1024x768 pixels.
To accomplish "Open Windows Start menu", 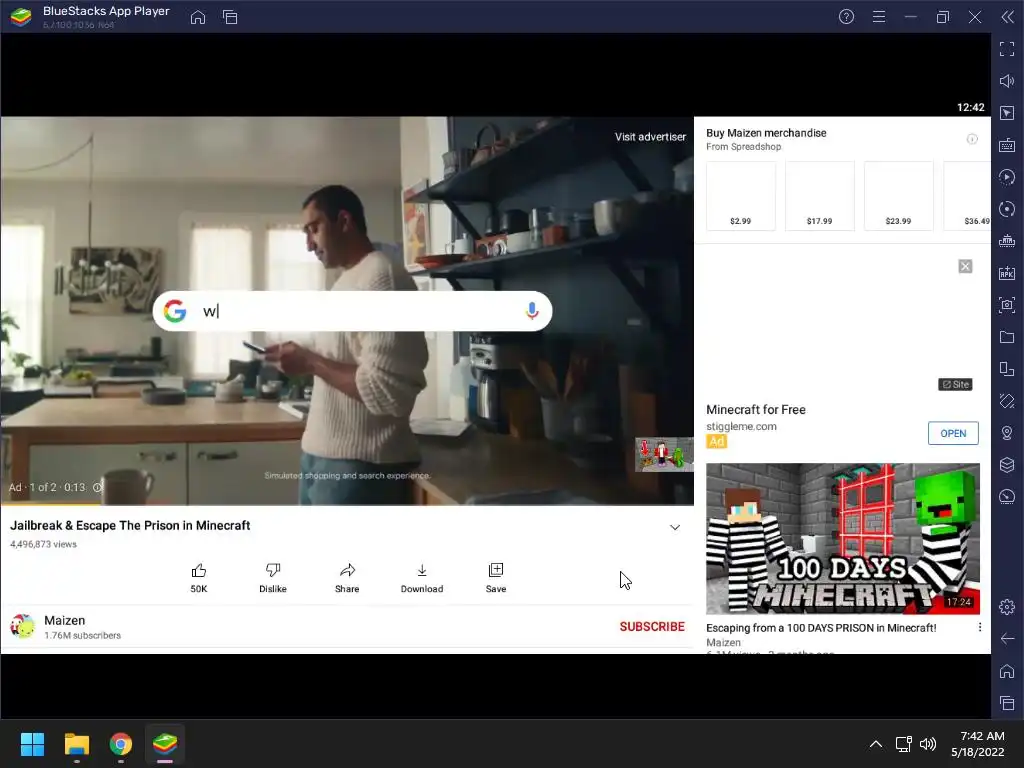I will tap(32, 744).
